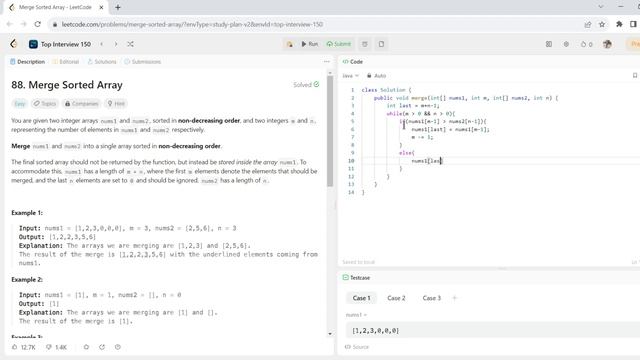
Task: Switch to the Submissions tab
Action: coord(142,62)
